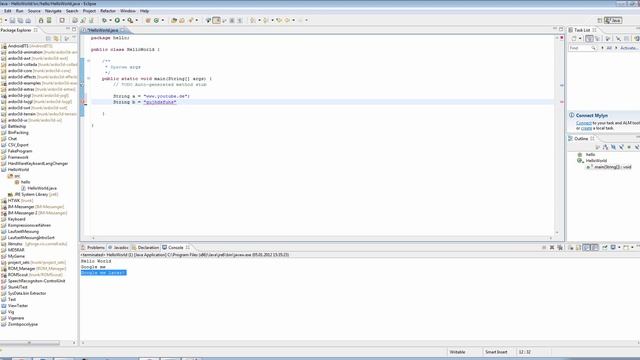
Task: Click the Package Explorer horizontal scrollbar
Action: coord(29,343)
